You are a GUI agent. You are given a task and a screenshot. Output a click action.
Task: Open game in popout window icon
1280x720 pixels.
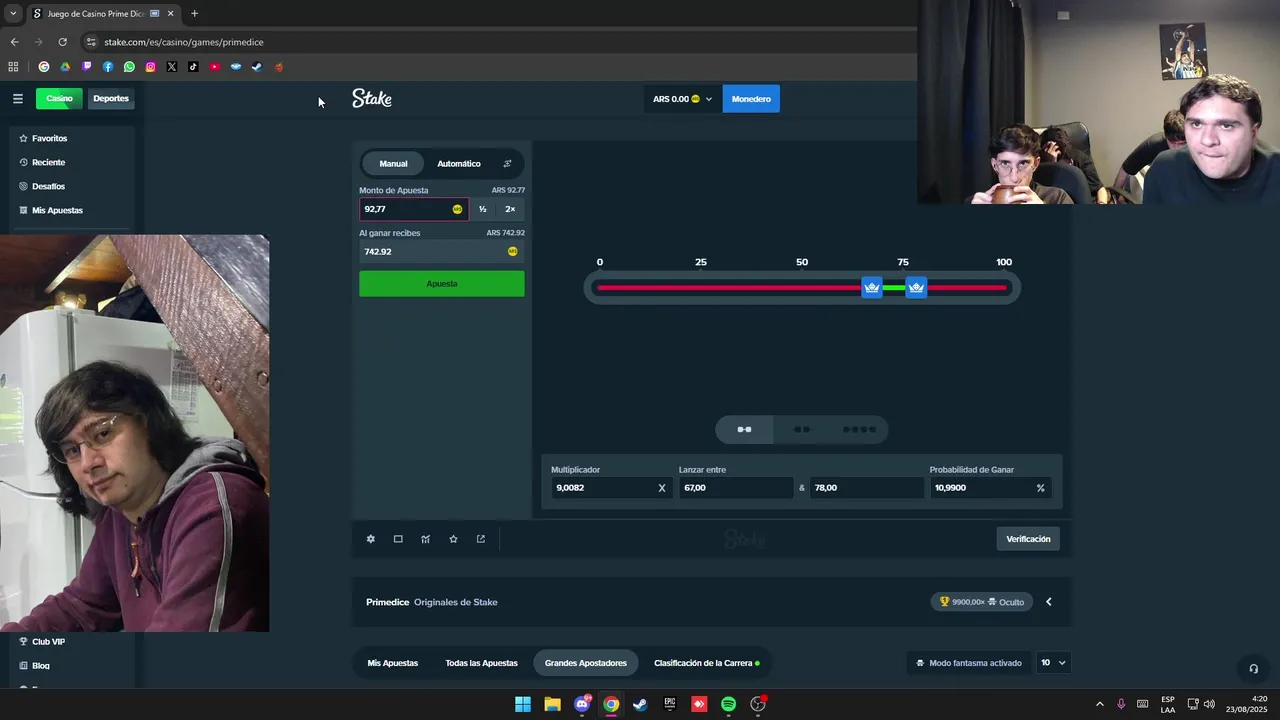coord(481,539)
